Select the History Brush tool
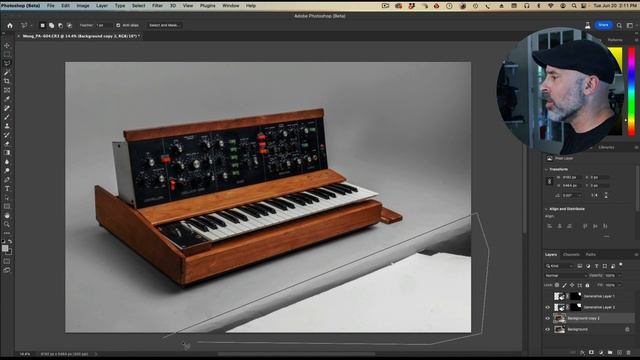This screenshot has height=360, width=640. (x=7, y=135)
